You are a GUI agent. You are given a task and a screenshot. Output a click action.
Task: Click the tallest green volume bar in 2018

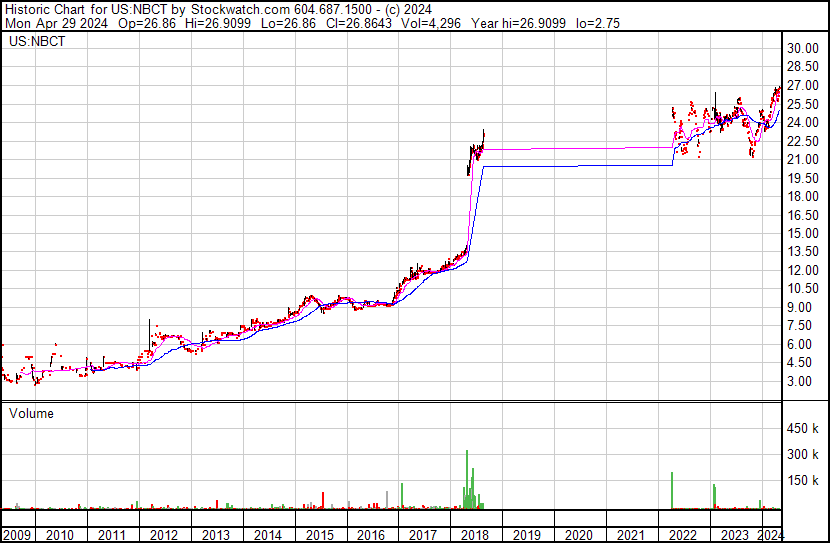[x=467, y=479]
